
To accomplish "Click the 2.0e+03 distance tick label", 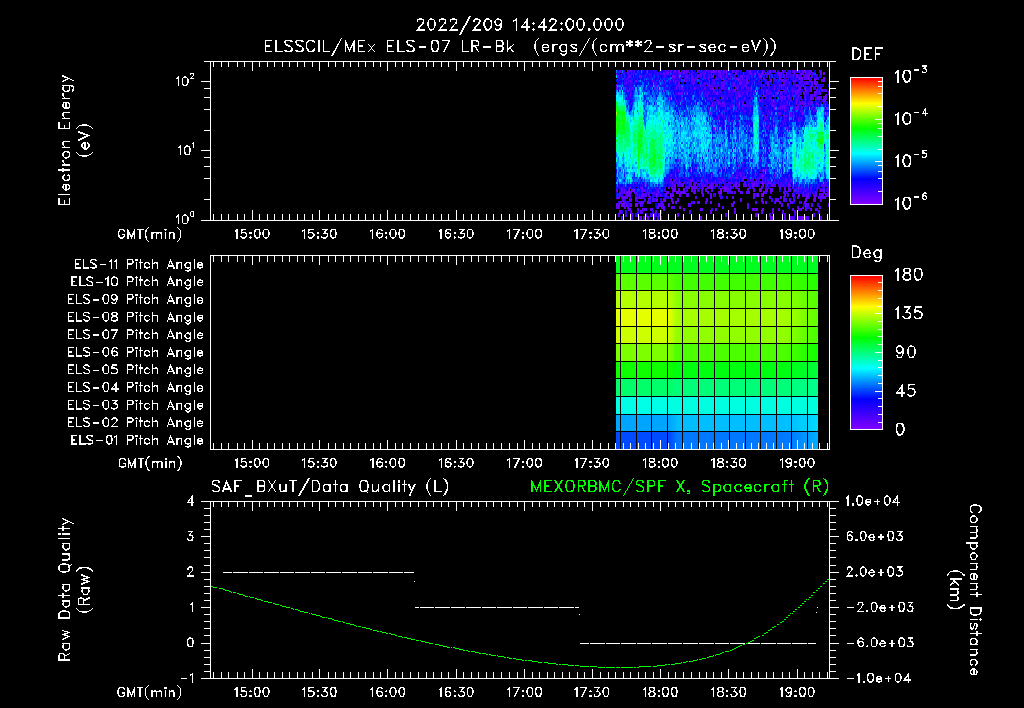I will point(875,572).
